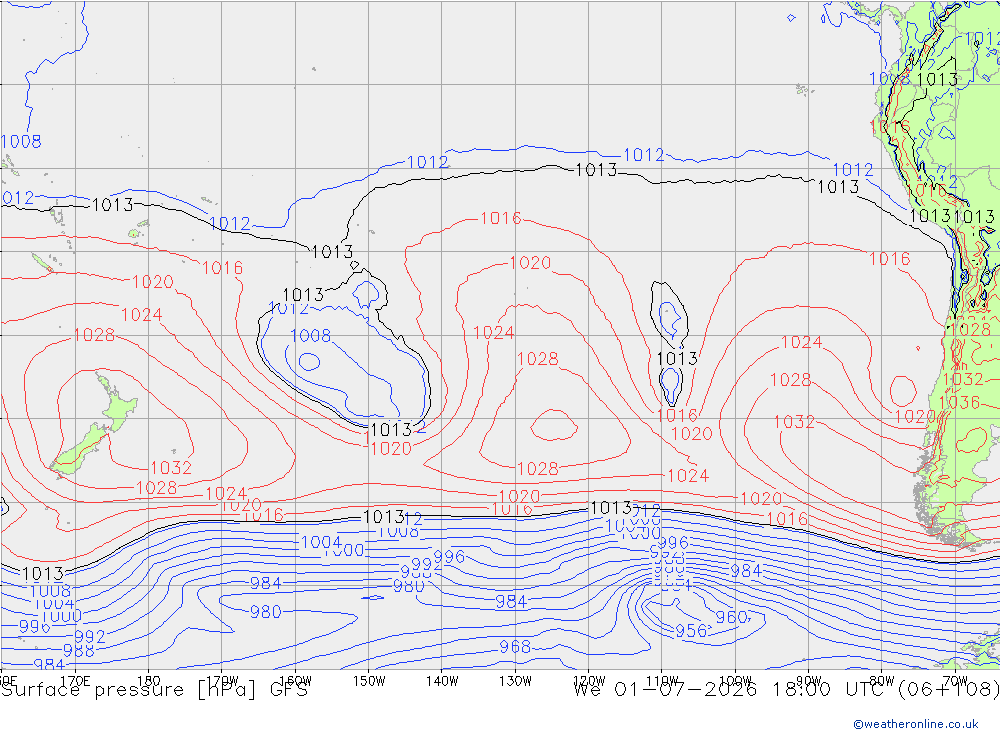Click the 80W longitude label
Screen dimensions: 1000x733
click(x=882, y=681)
